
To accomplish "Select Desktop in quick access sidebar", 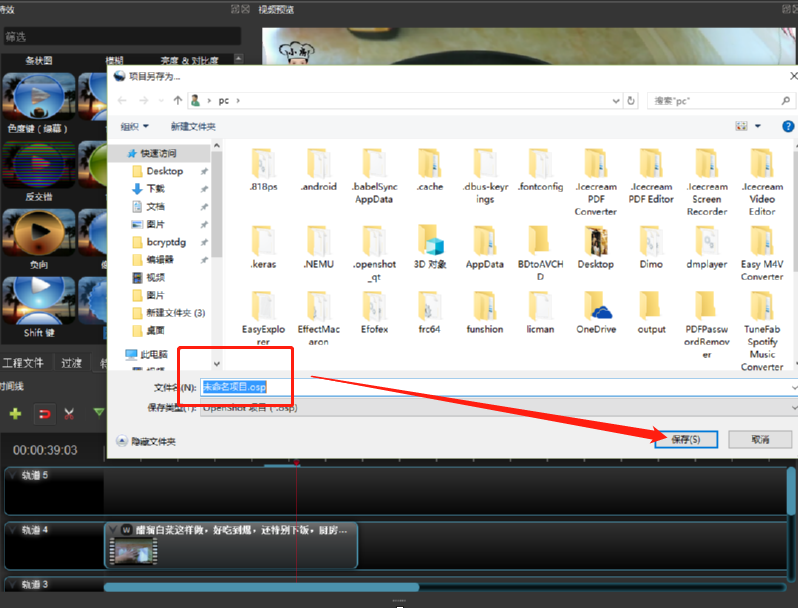I will click(164, 171).
